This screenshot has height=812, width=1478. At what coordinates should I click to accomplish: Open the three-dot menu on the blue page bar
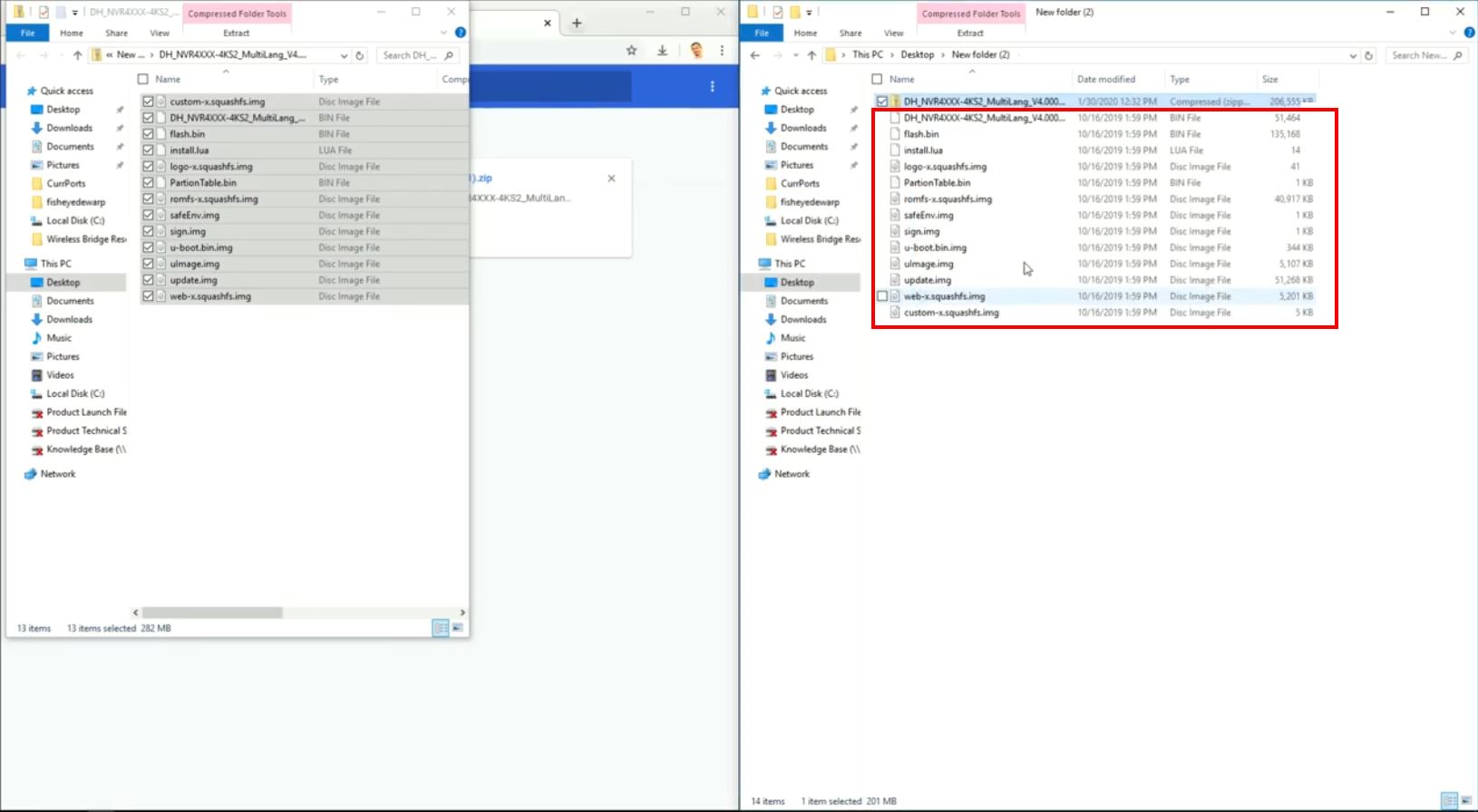713,86
